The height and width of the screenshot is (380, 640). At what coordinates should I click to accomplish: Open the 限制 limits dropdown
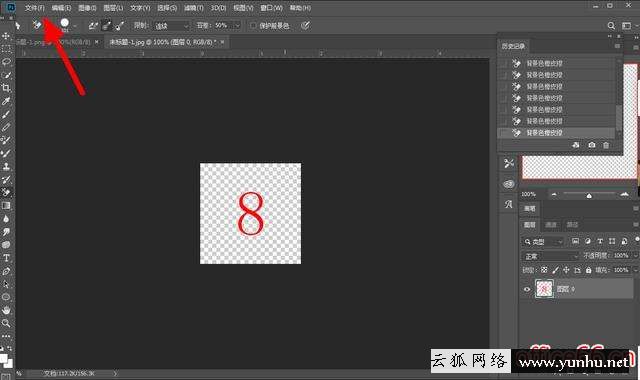171,26
